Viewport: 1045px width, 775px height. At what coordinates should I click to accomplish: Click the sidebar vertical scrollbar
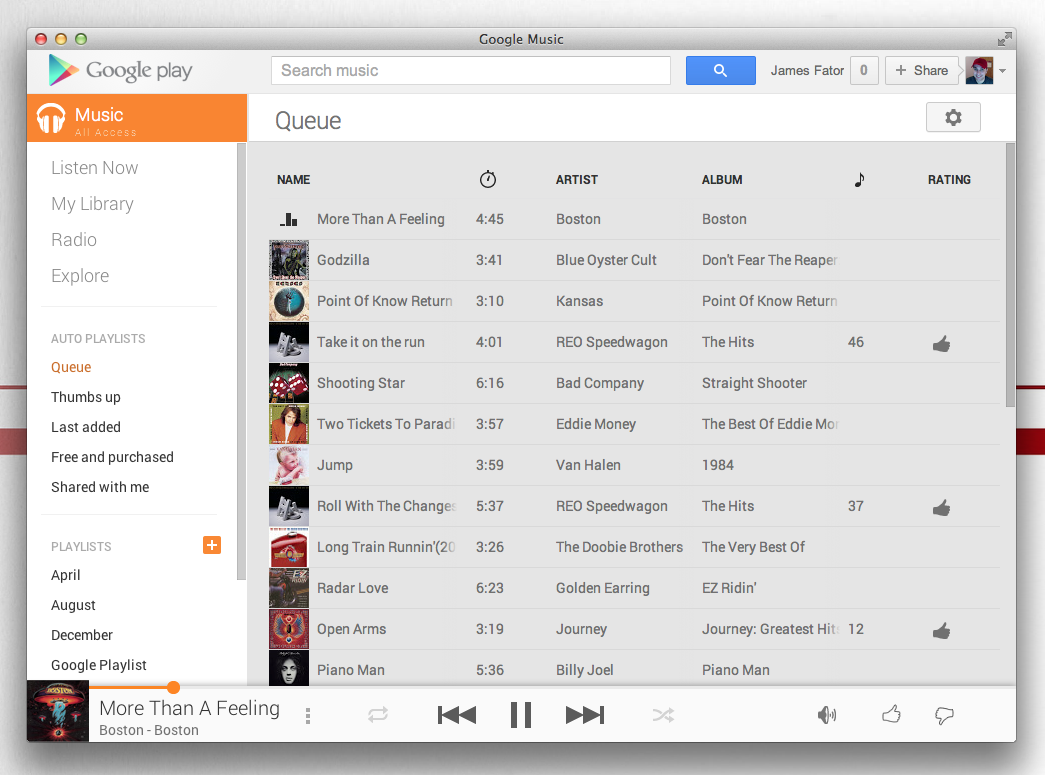pos(241,361)
